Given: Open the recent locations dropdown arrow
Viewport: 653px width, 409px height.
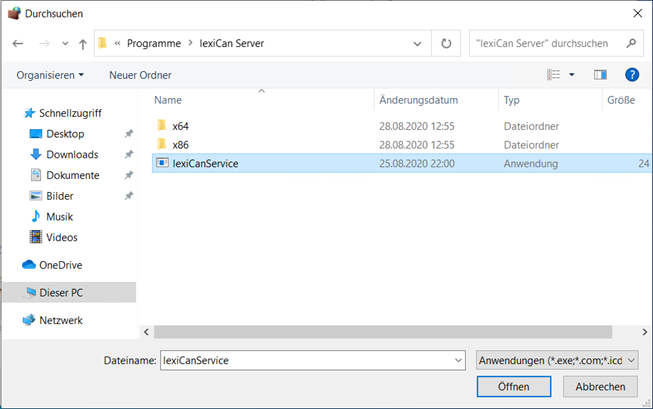Looking at the screenshot, I should (x=65, y=44).
